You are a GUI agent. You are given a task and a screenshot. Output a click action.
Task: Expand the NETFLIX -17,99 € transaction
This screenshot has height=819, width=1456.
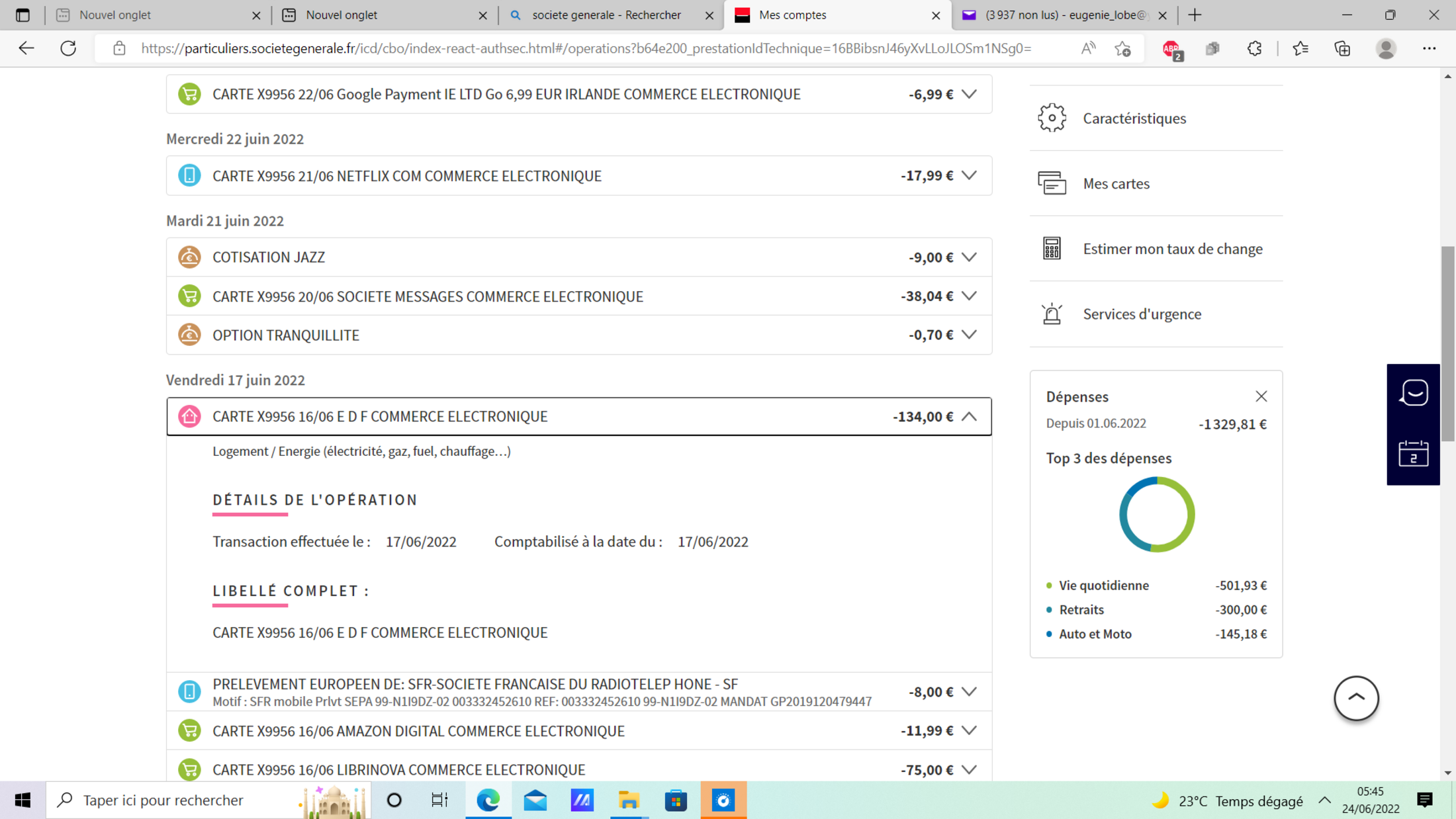(969, 175)
